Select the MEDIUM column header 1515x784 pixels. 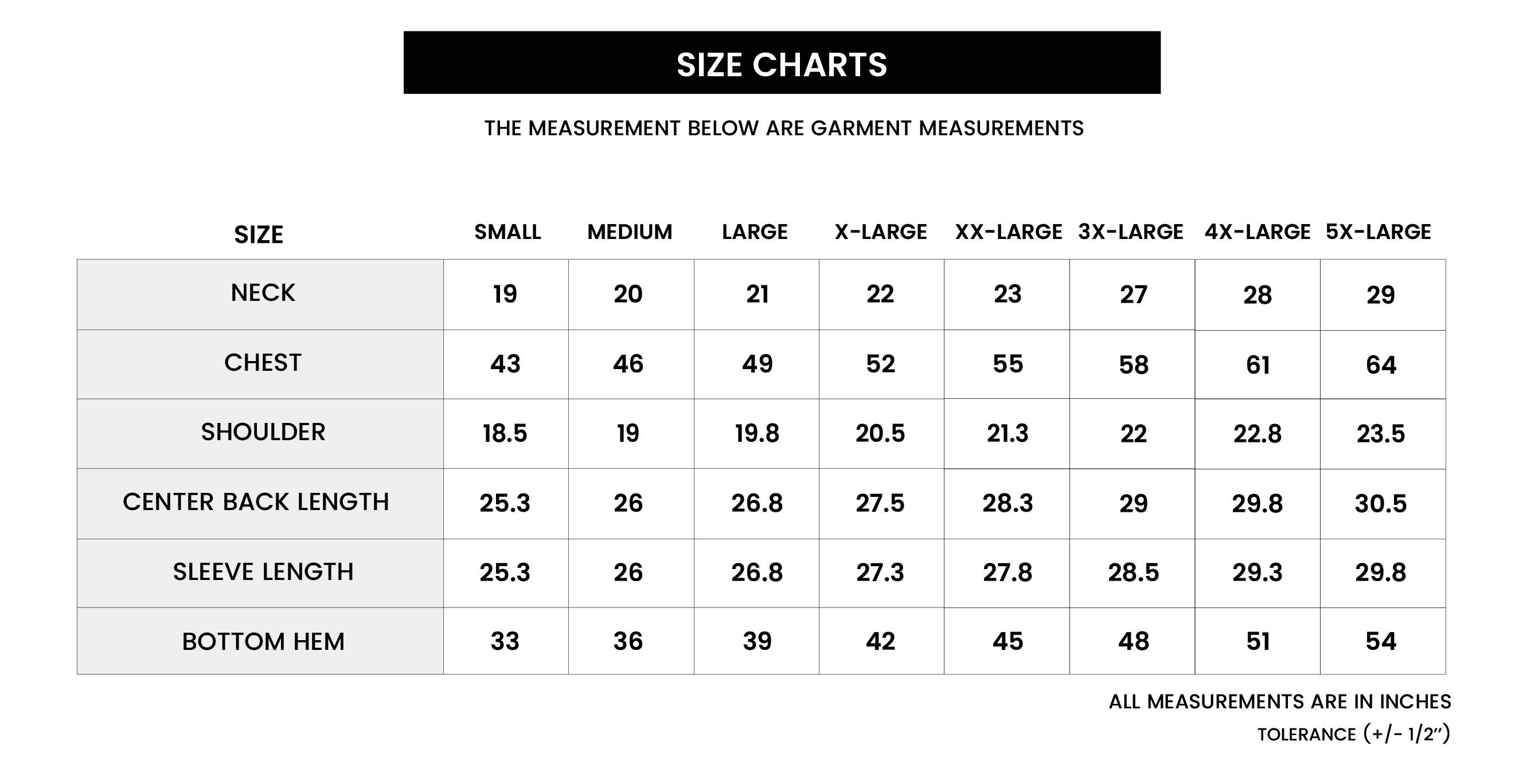pos(629,232)
